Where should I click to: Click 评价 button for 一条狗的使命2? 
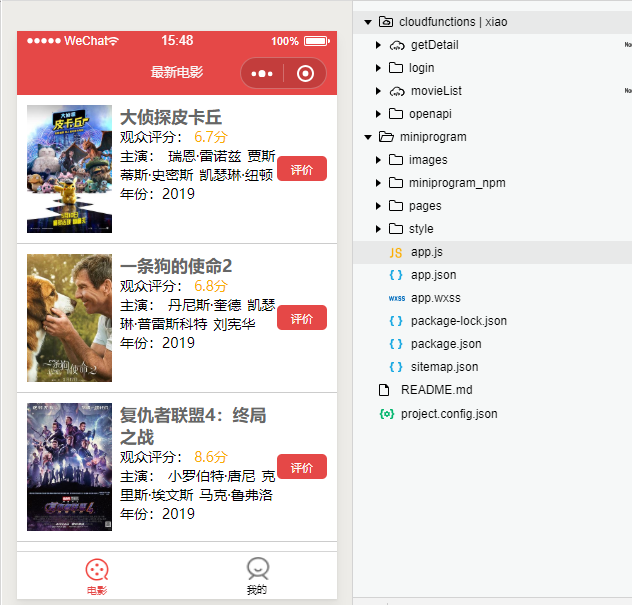[x=302, y=318]
